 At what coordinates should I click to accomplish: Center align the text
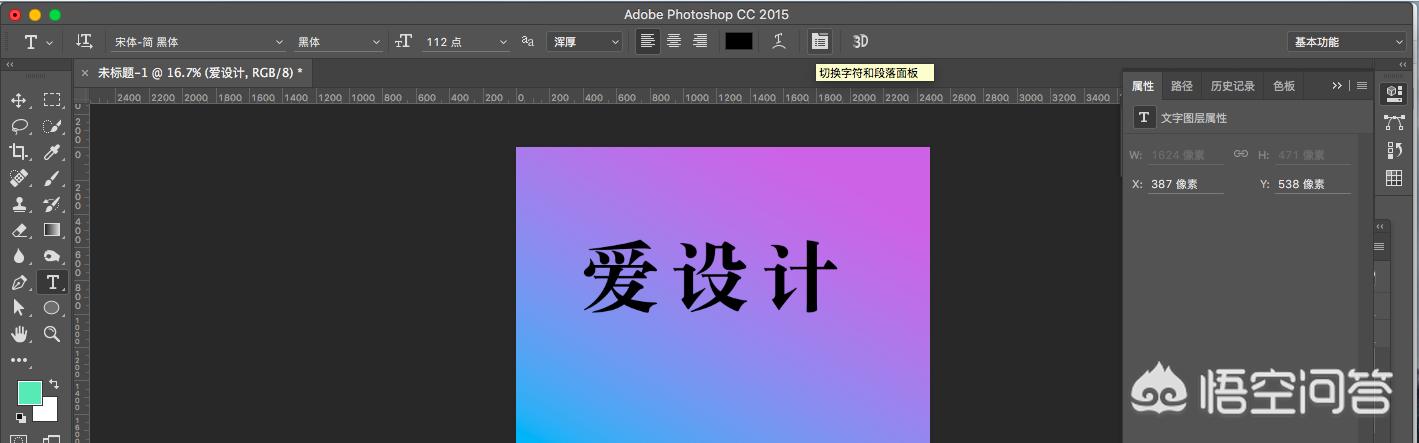coord(674,41)
